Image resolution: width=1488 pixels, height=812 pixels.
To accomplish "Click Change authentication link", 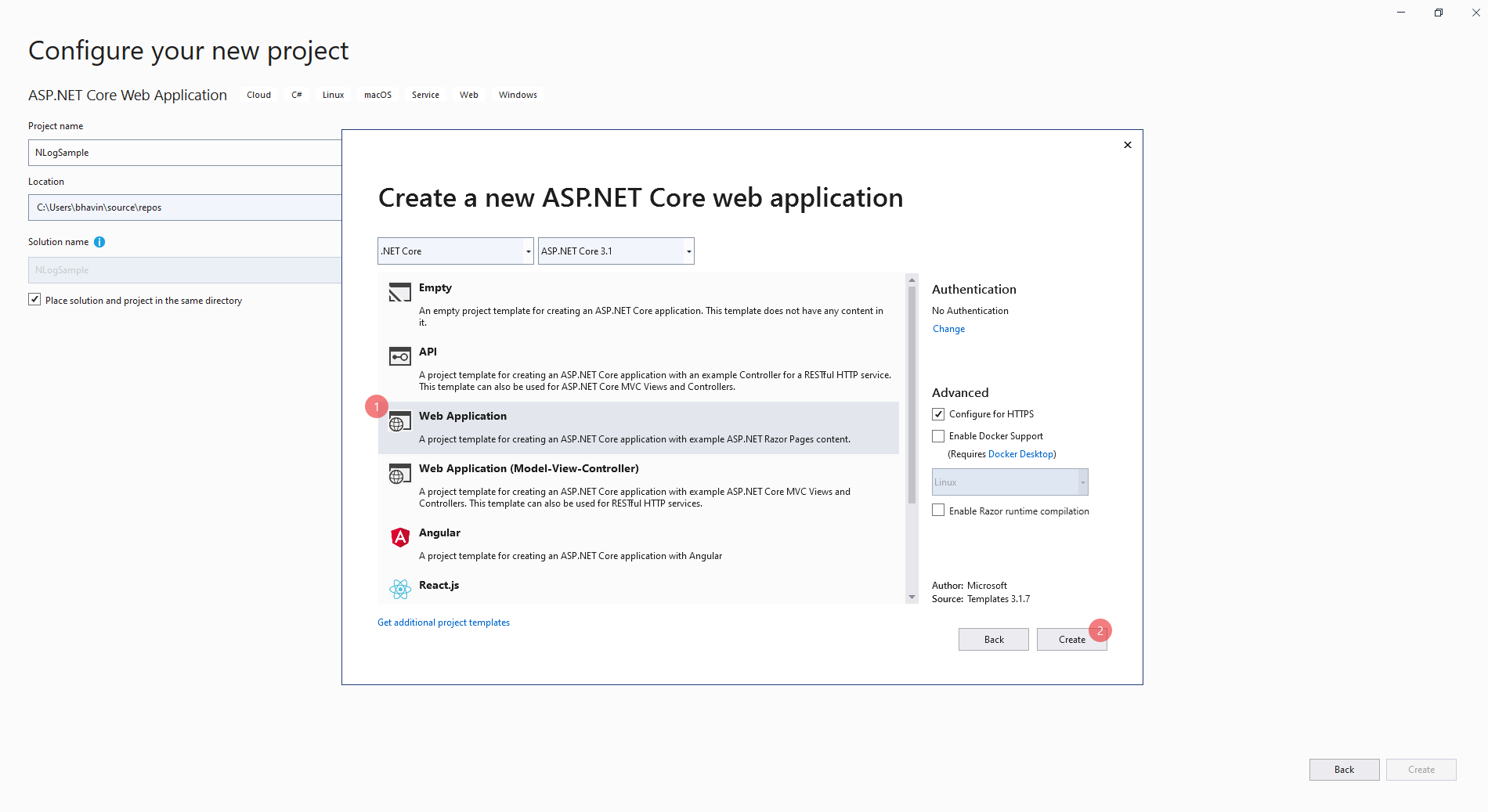I will pos(948,329).
